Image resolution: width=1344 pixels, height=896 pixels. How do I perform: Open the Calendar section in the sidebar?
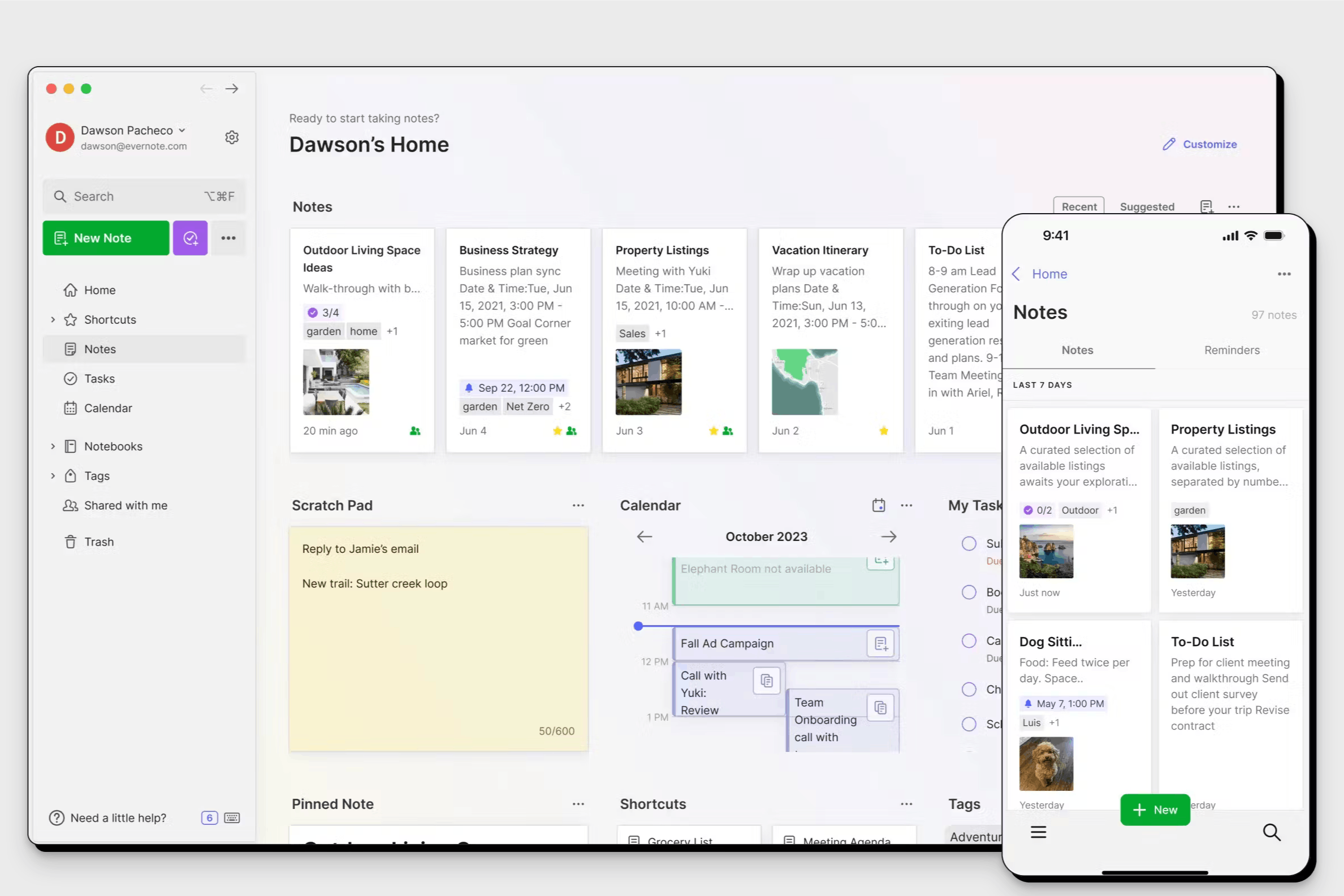coord(108,408)
